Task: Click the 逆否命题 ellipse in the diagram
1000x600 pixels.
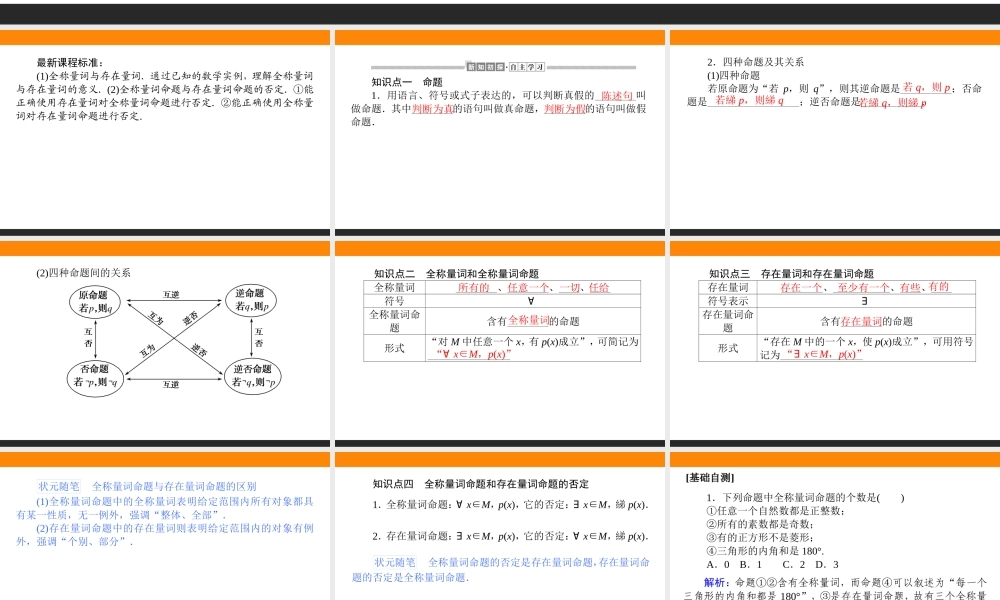Action: coord(253,376)
